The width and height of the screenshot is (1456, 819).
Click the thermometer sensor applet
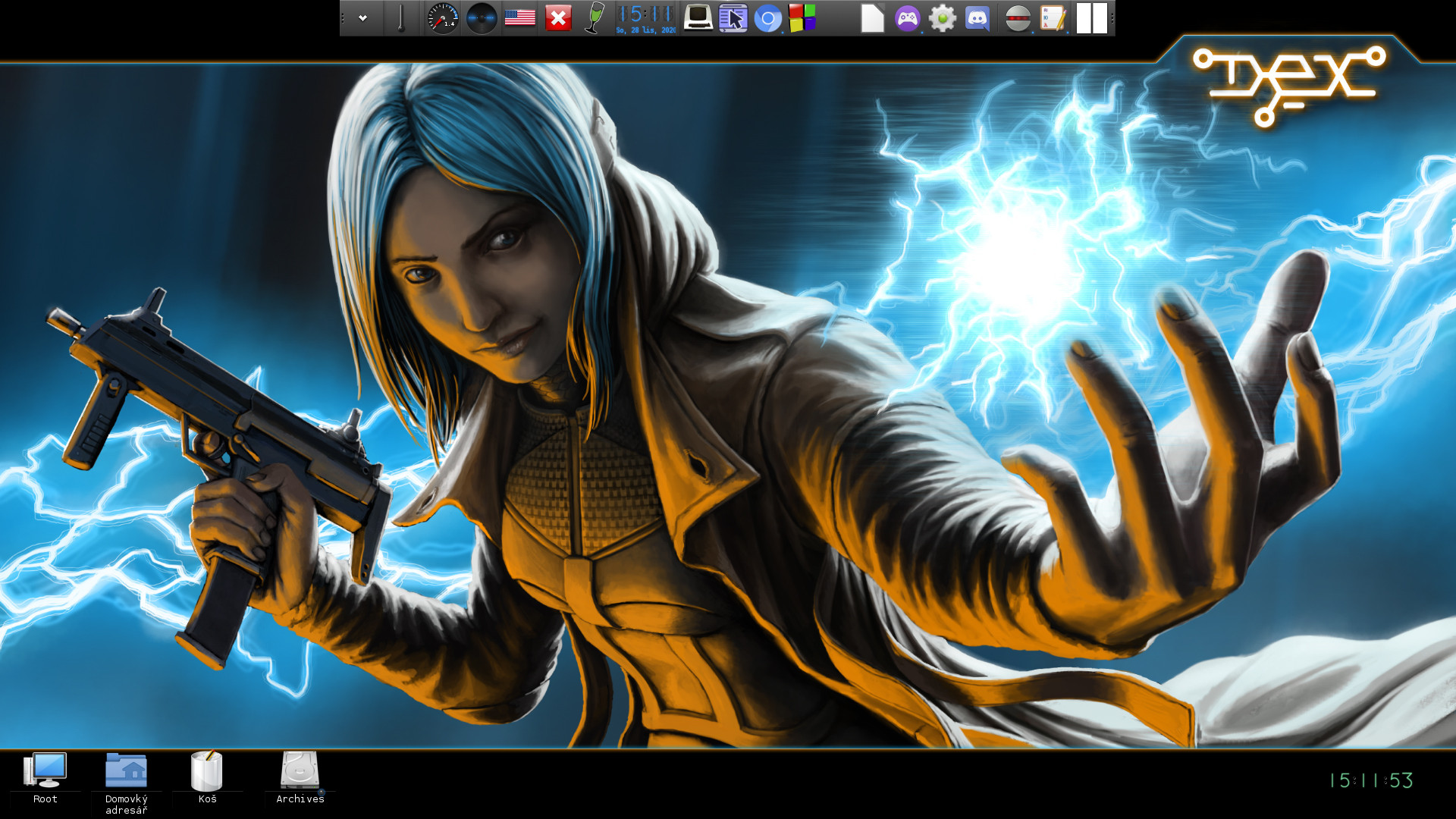coord(401,18)
